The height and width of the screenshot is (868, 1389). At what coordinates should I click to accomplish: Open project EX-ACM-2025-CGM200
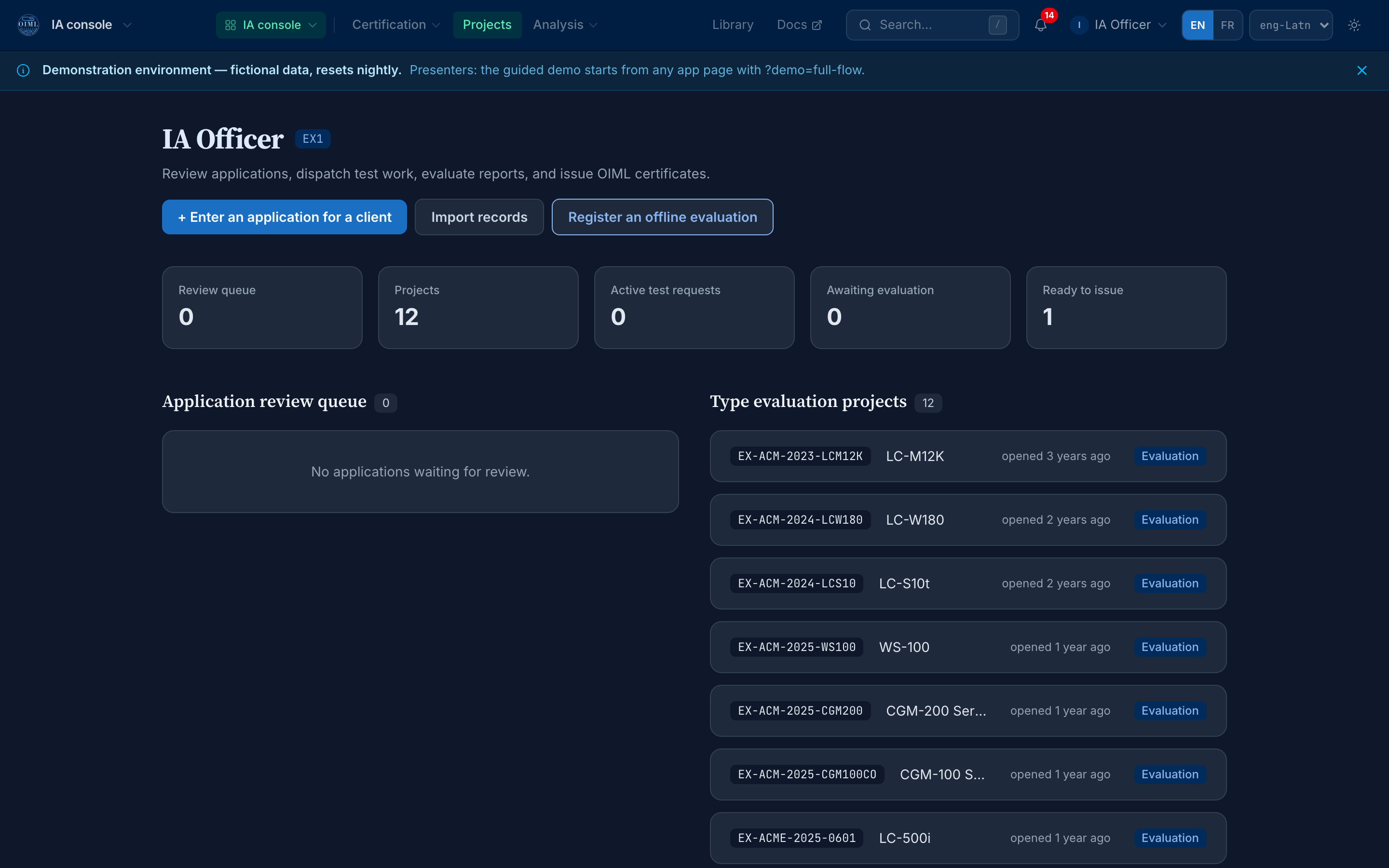[967, 711]
